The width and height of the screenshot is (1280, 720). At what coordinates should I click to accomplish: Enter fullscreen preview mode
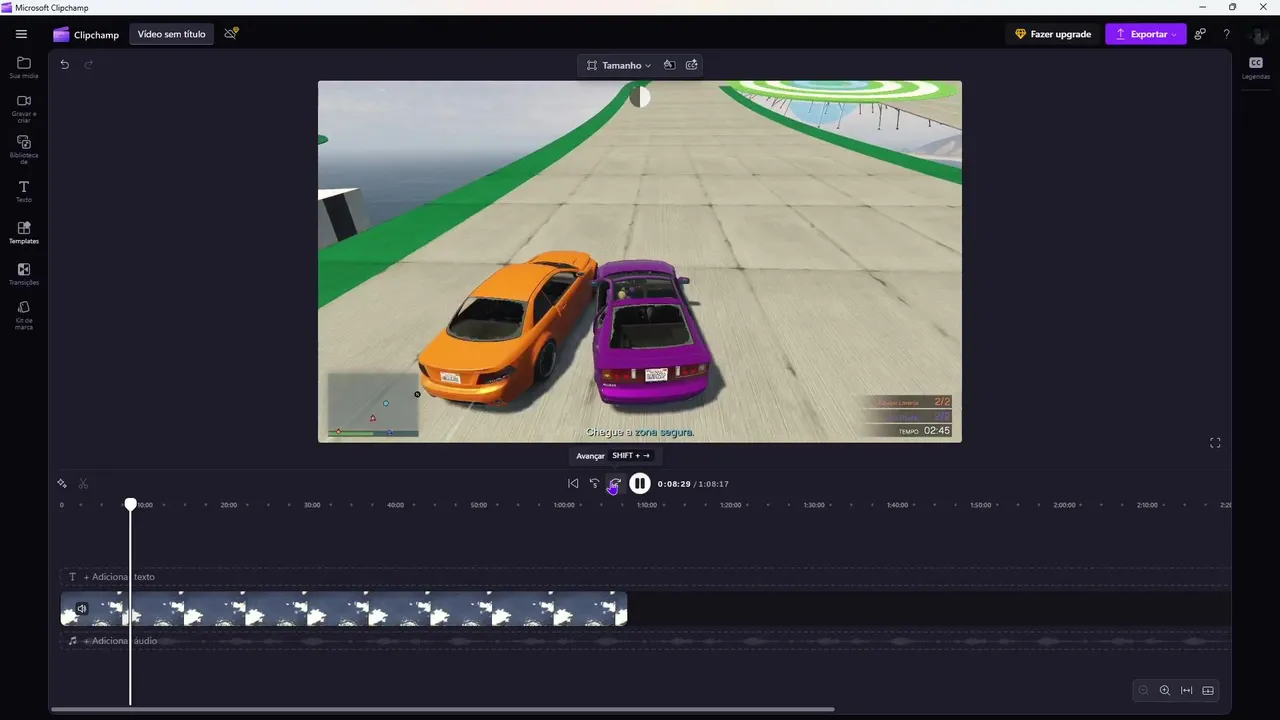click(1215, 443)
